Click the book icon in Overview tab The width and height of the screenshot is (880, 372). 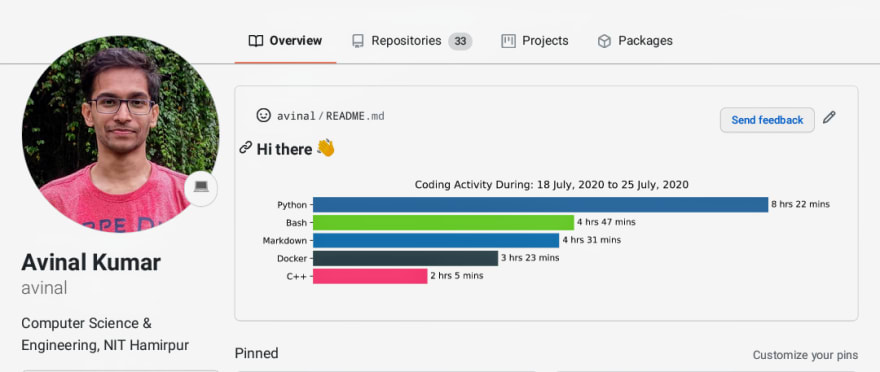point(255,41)
